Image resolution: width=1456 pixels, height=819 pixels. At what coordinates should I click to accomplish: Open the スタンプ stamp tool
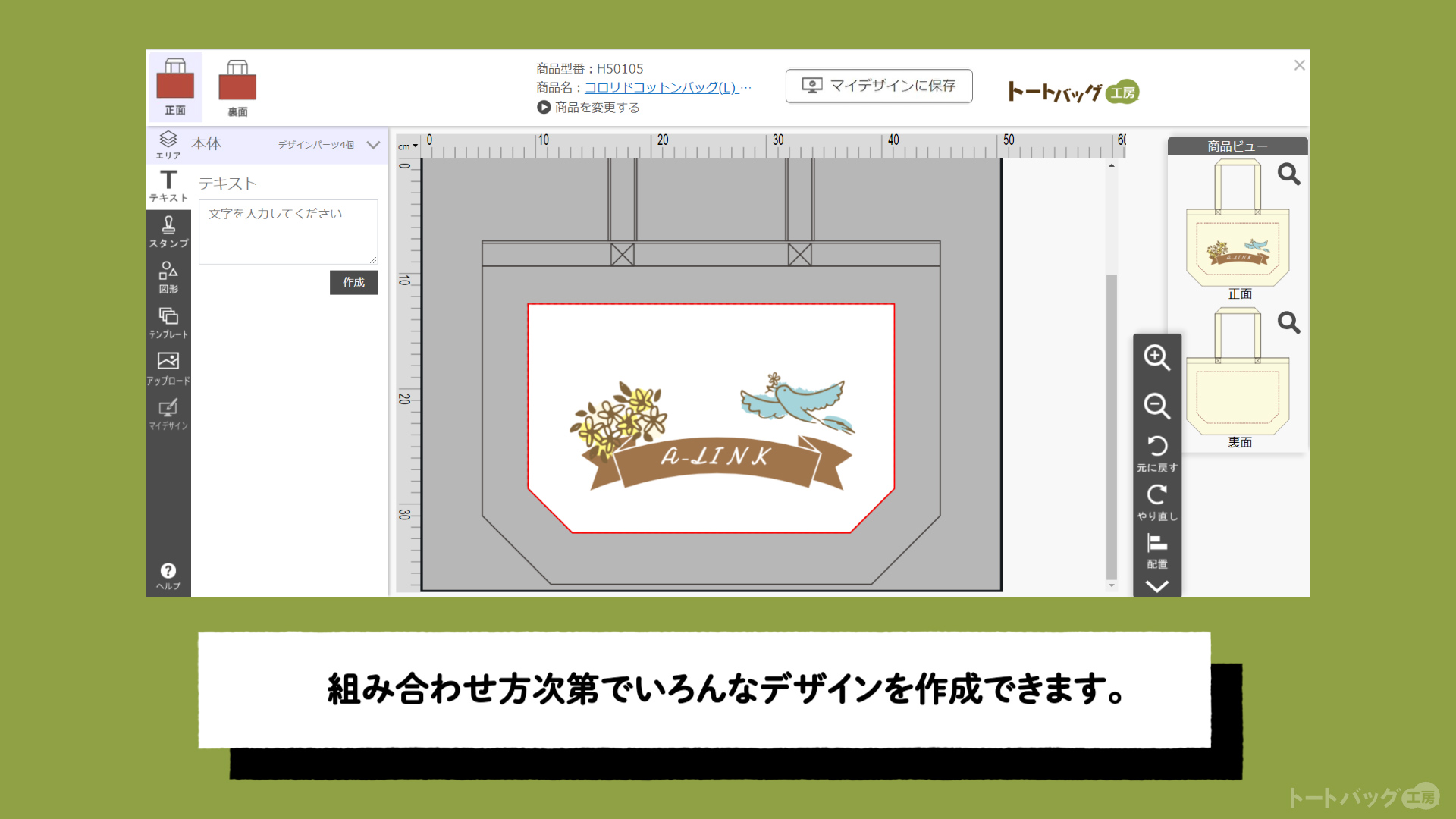pyautogui.click(x=168, y=232)
